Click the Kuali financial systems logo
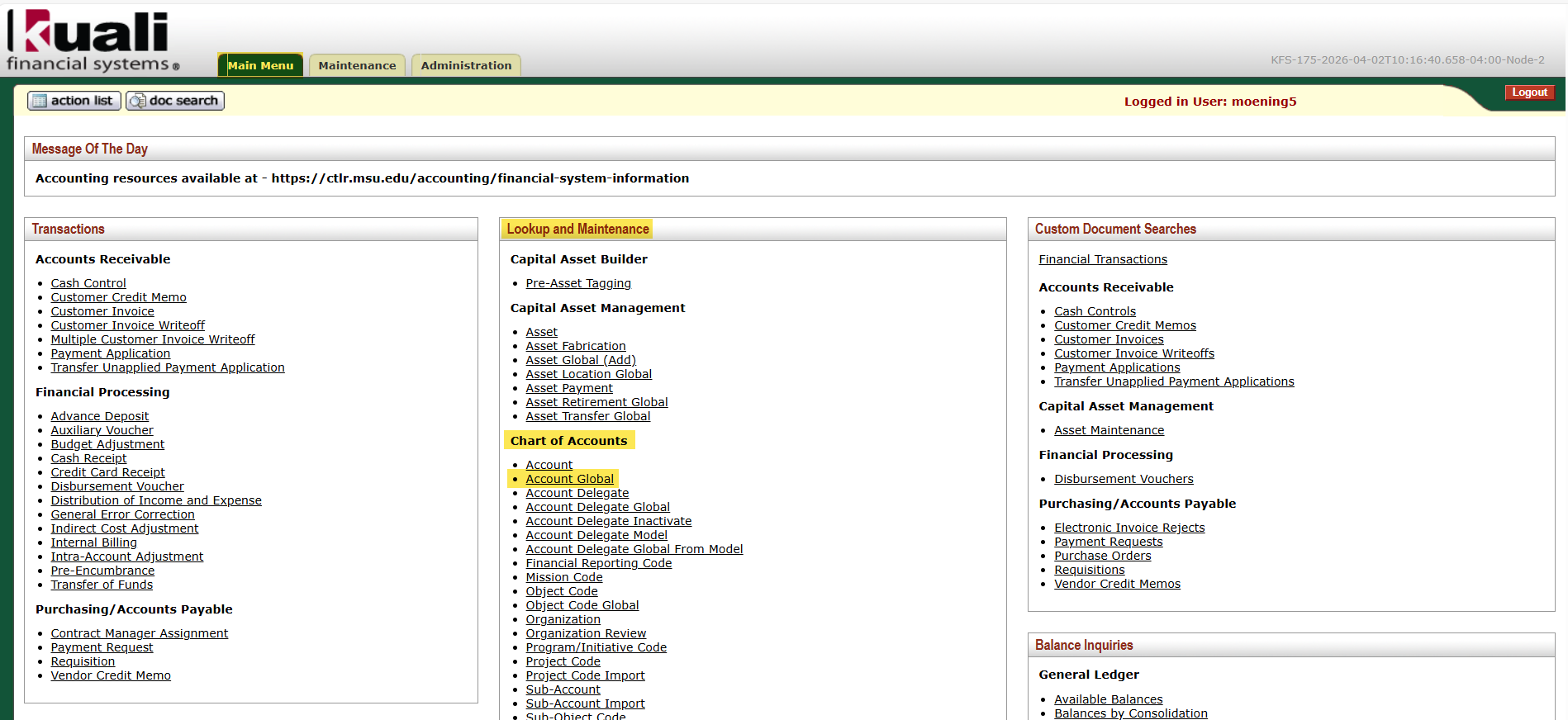The width and height of the screenshot is (1568, 720). [93, 40]
